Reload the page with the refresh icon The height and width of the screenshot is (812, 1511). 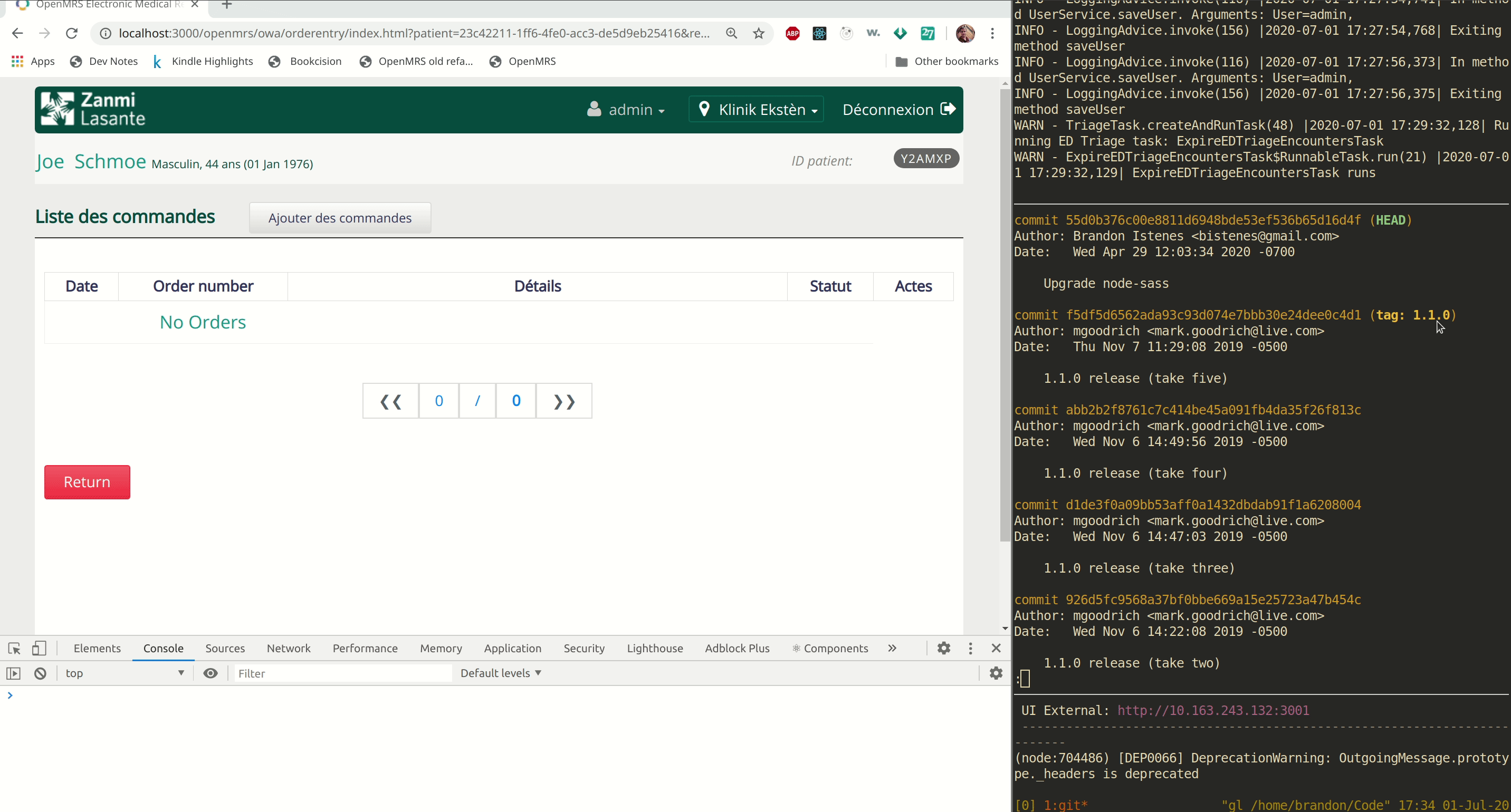tap(72, 33)
